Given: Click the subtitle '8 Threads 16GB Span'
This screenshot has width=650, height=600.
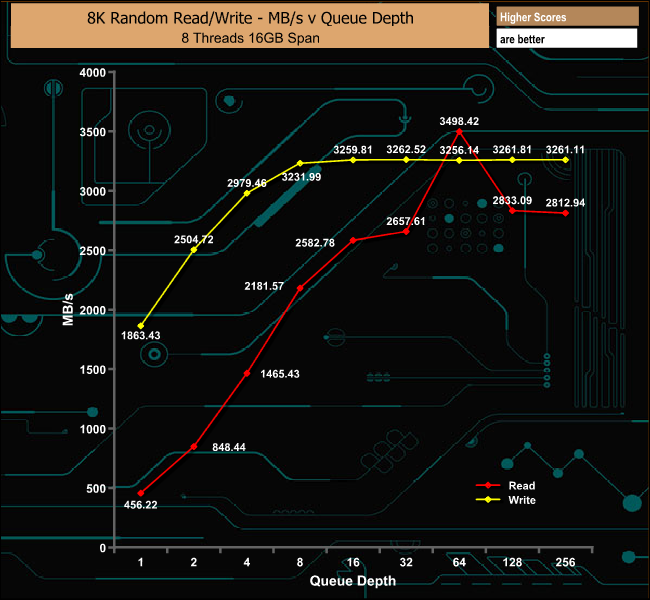Looking at the screenshot, I should (x=250, y=38).
